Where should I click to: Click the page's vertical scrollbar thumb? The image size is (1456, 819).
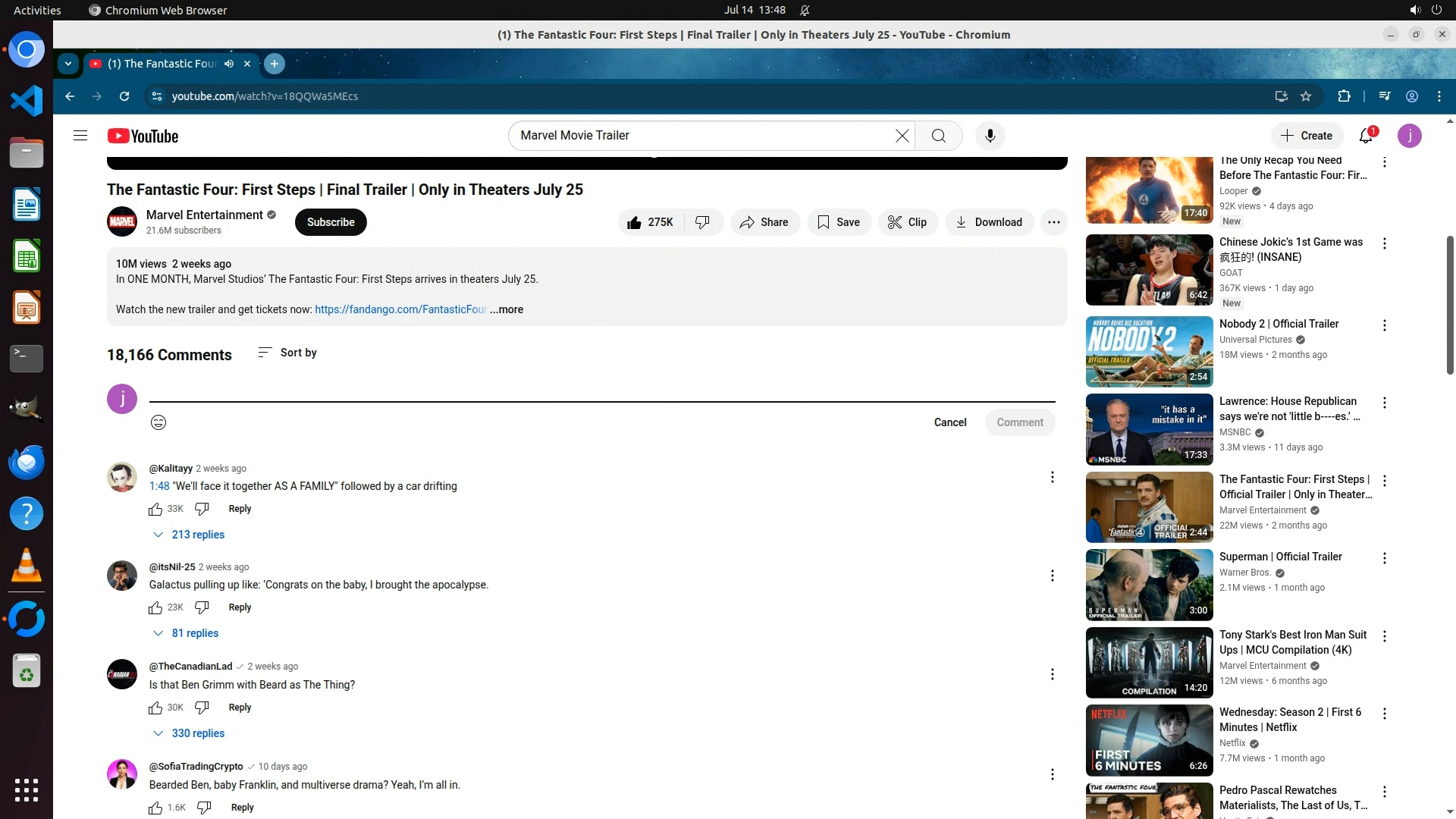[x=1450, y=303]
